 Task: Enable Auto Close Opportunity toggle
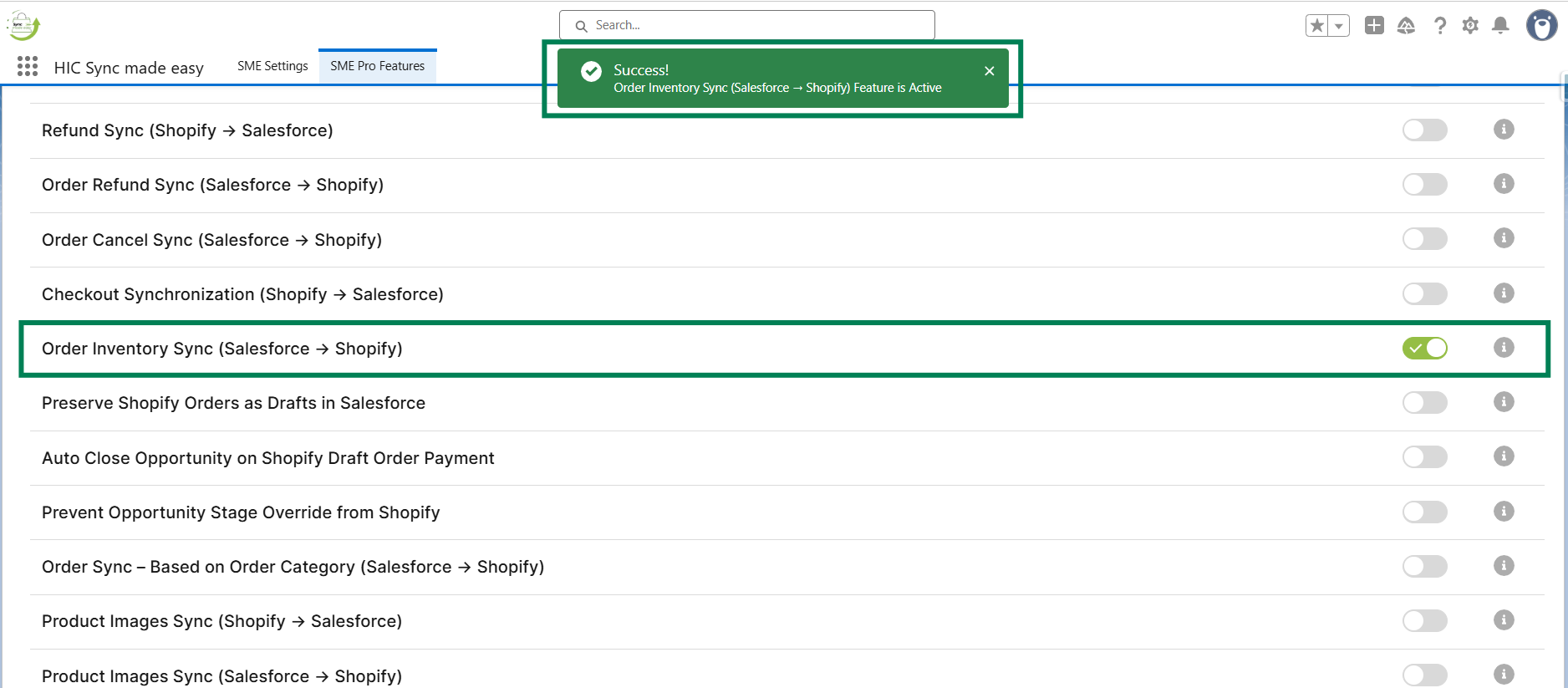coord(1424,457)
